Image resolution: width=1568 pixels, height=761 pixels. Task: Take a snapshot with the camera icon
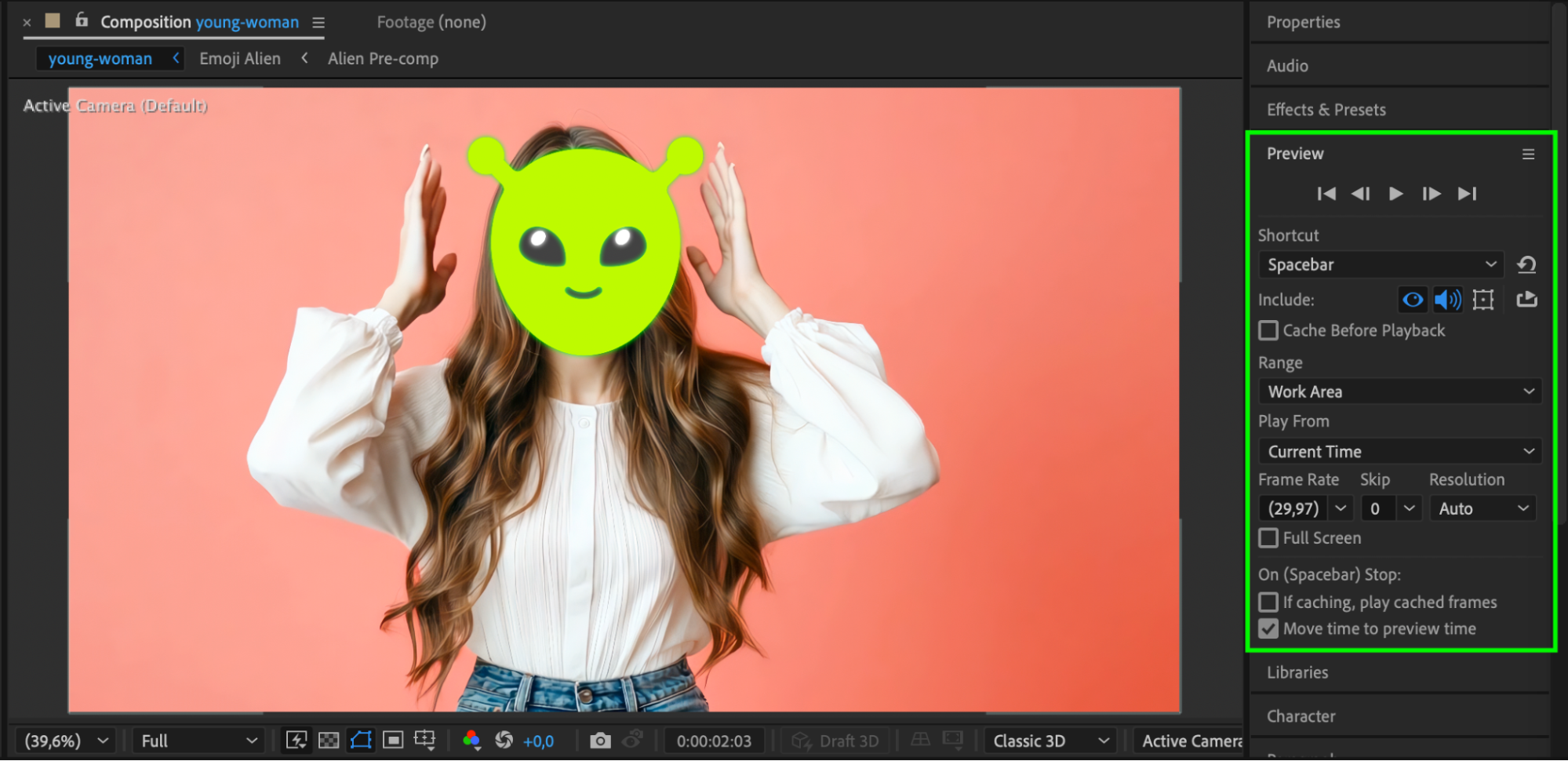(x=600, y=741)
